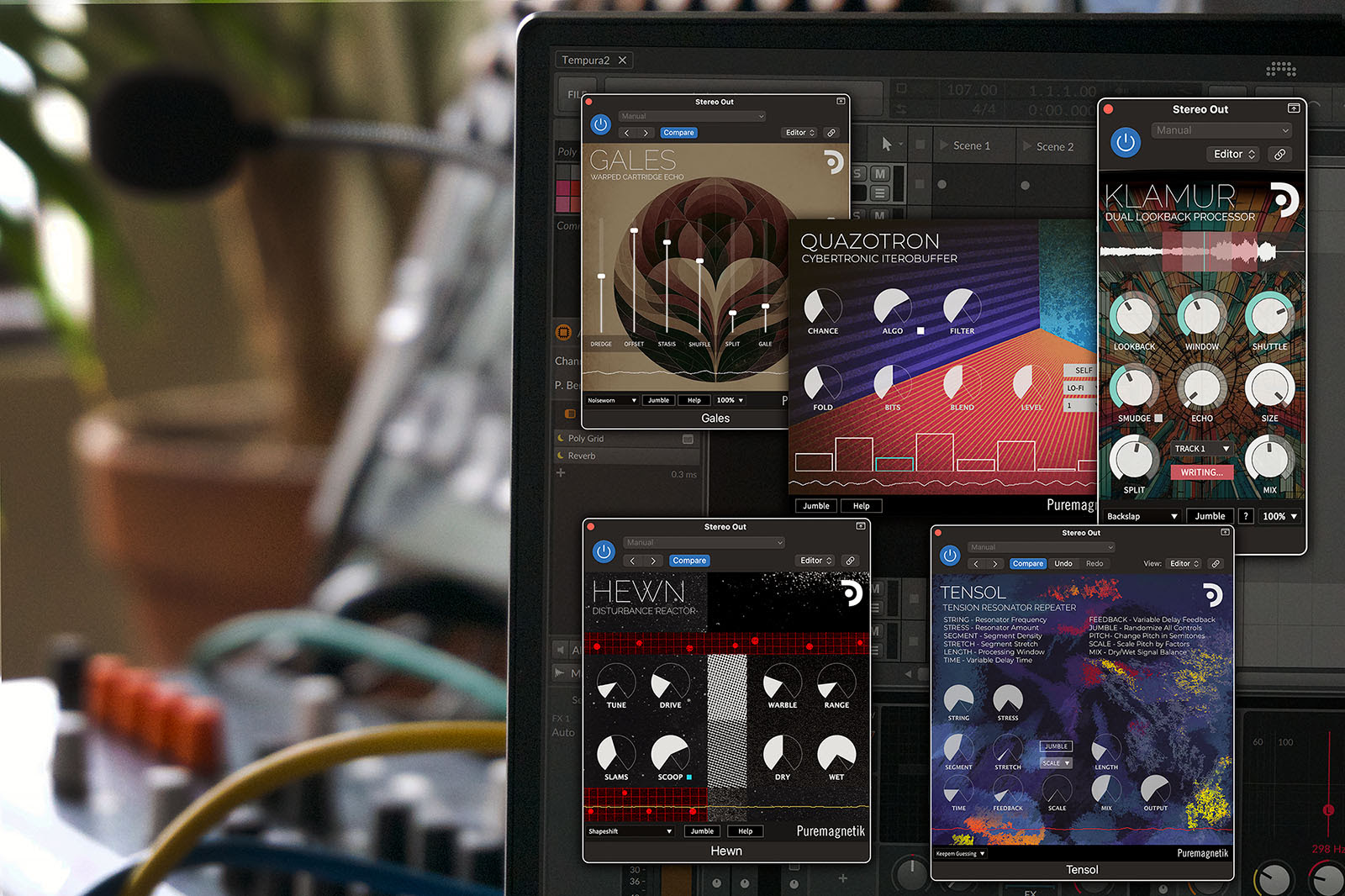Toggle the Gales plugin power button

(x=600, y=124)
